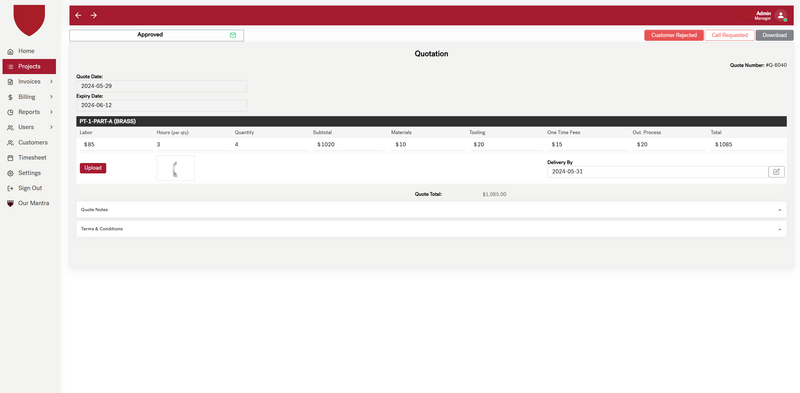Click the Expiry Date field 2024-06-12
Image resolution: width=800 pixels, height=393 pixels.
(x=162, y=105)
